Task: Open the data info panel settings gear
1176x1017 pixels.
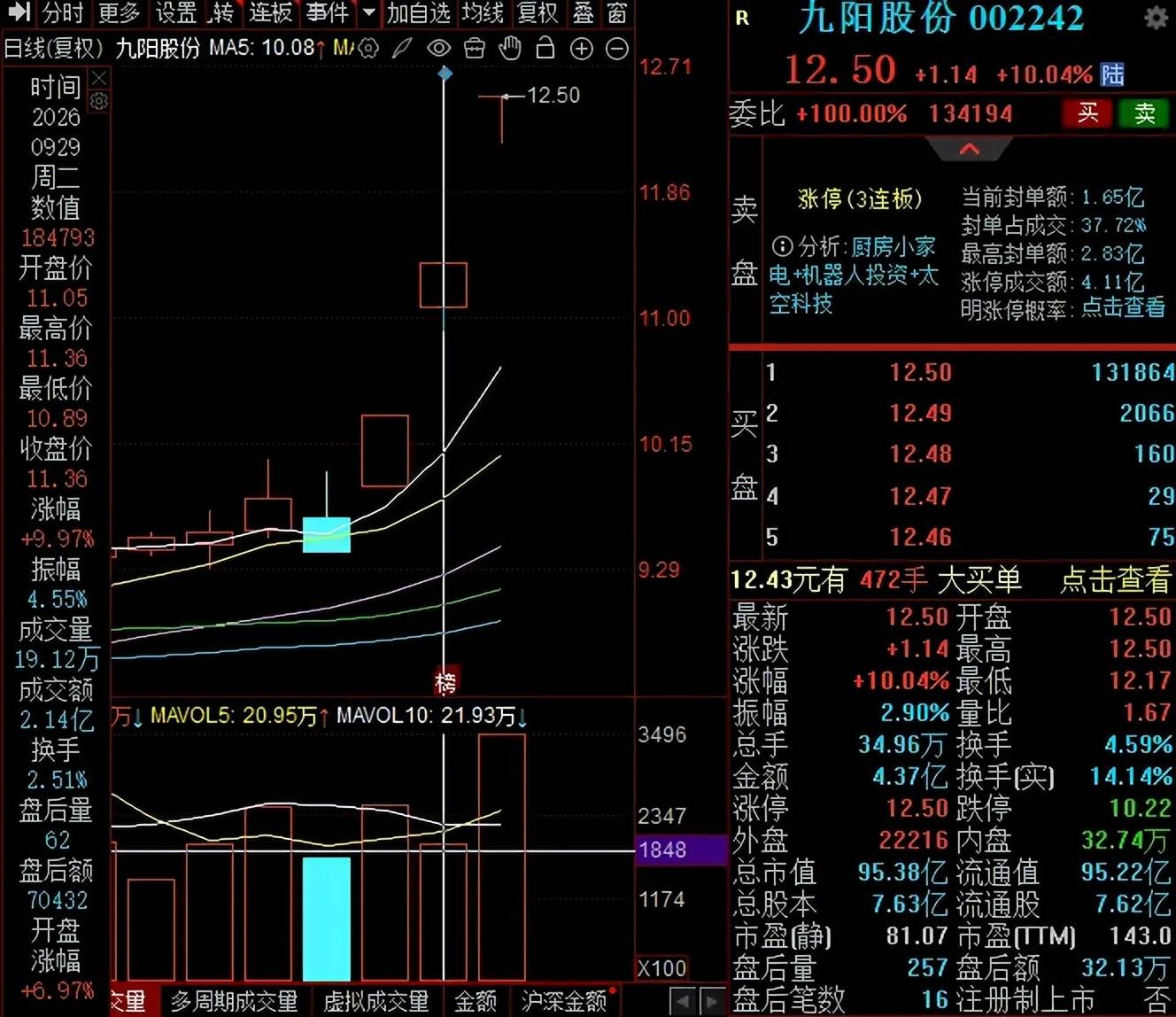Action: (x=99, y=101)
